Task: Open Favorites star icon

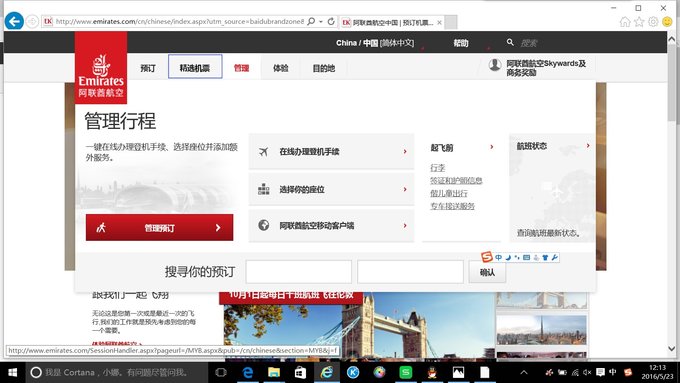Action: tap(639, 22)
